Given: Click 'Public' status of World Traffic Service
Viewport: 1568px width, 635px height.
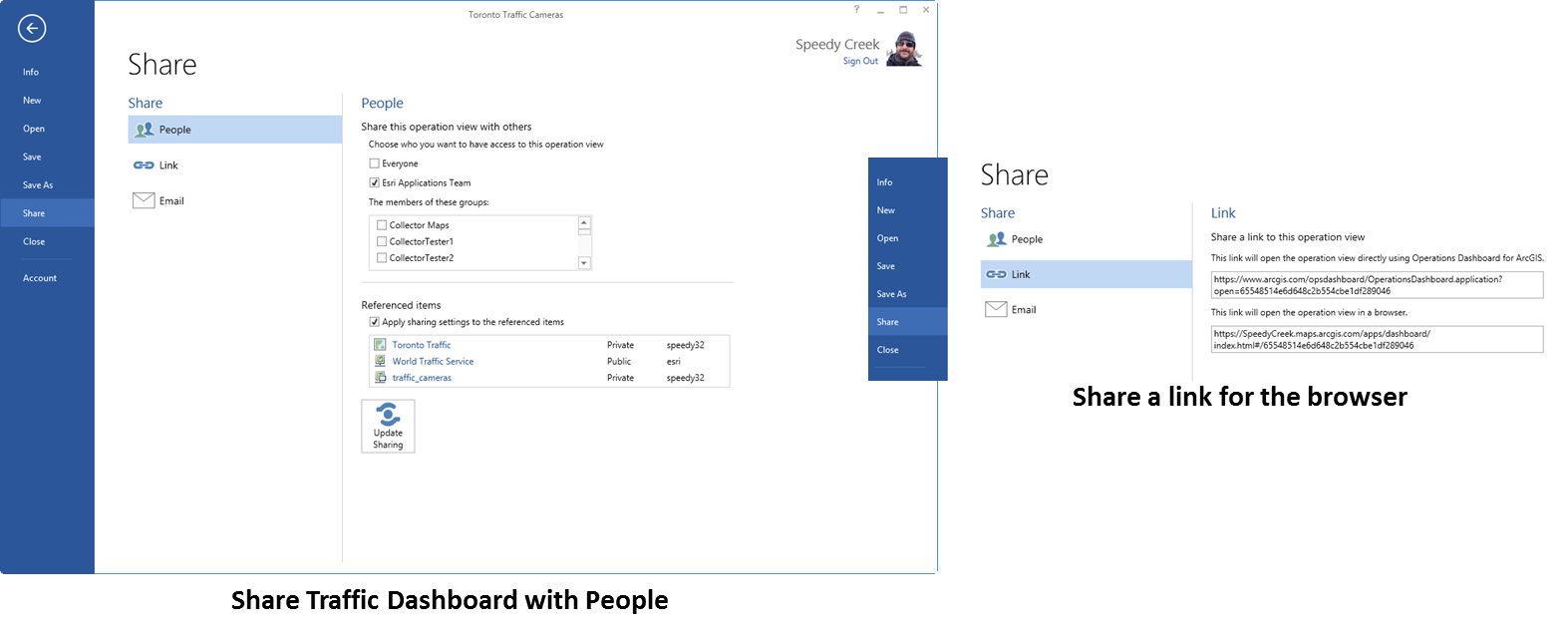Looking at the screenshot, I should 619,361.
